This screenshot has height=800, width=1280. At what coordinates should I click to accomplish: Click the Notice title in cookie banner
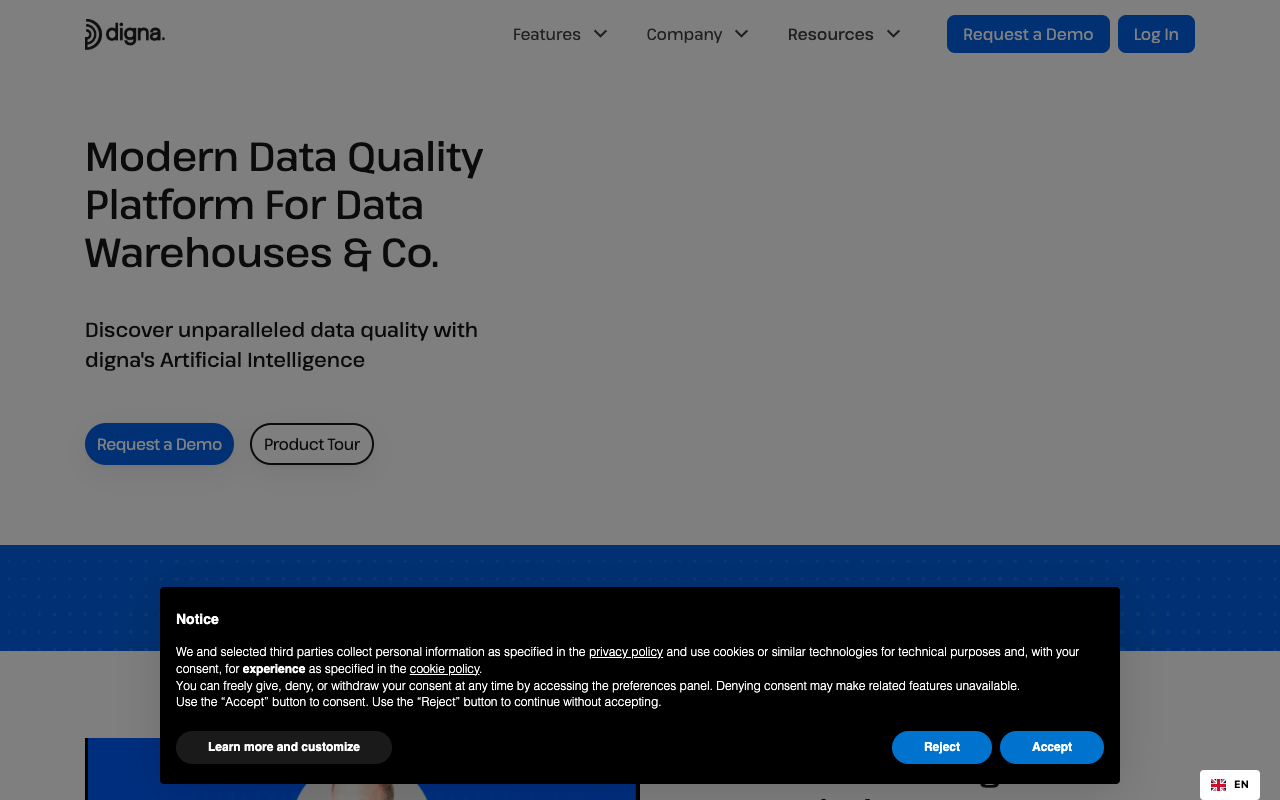(197, 619)
